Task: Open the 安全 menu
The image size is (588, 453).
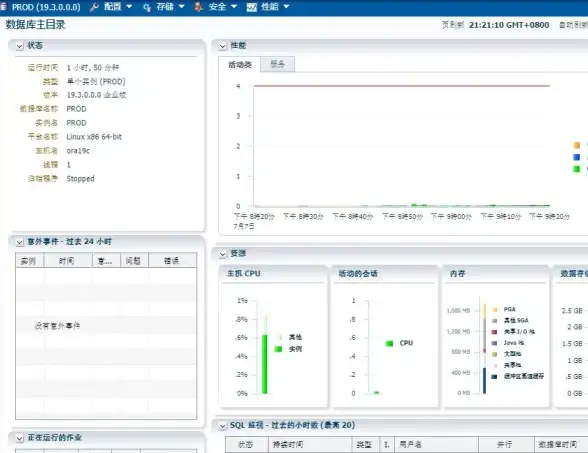Action: pyautogui.click(x=218, y=7)
